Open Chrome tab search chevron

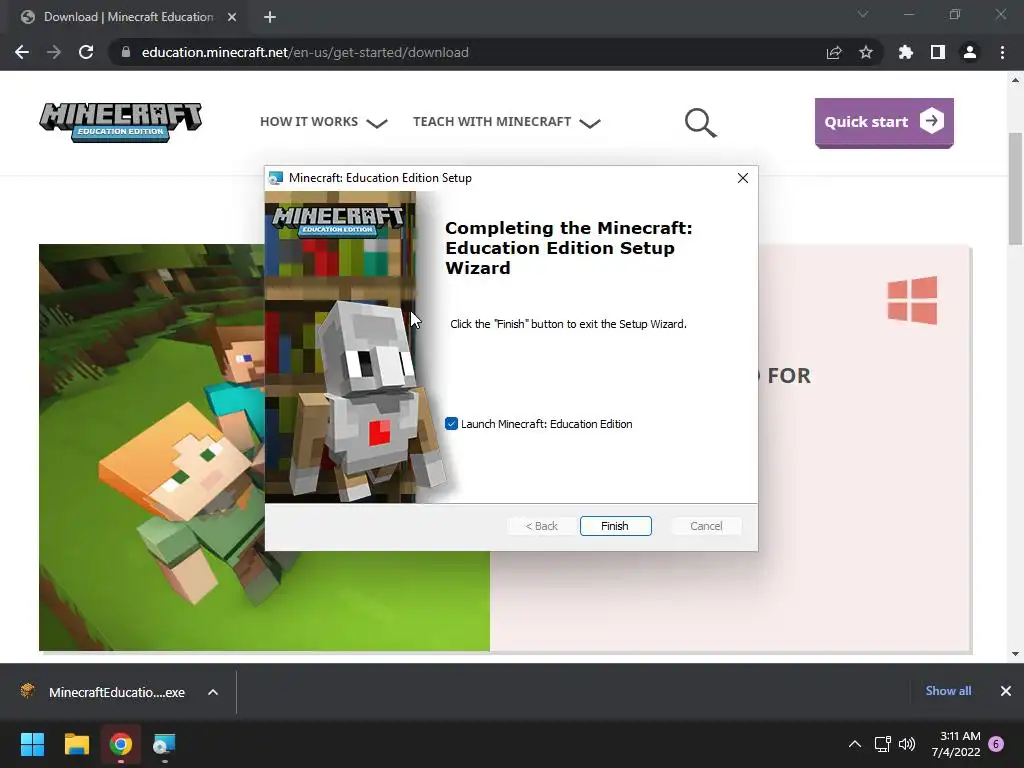coord(863,14)
